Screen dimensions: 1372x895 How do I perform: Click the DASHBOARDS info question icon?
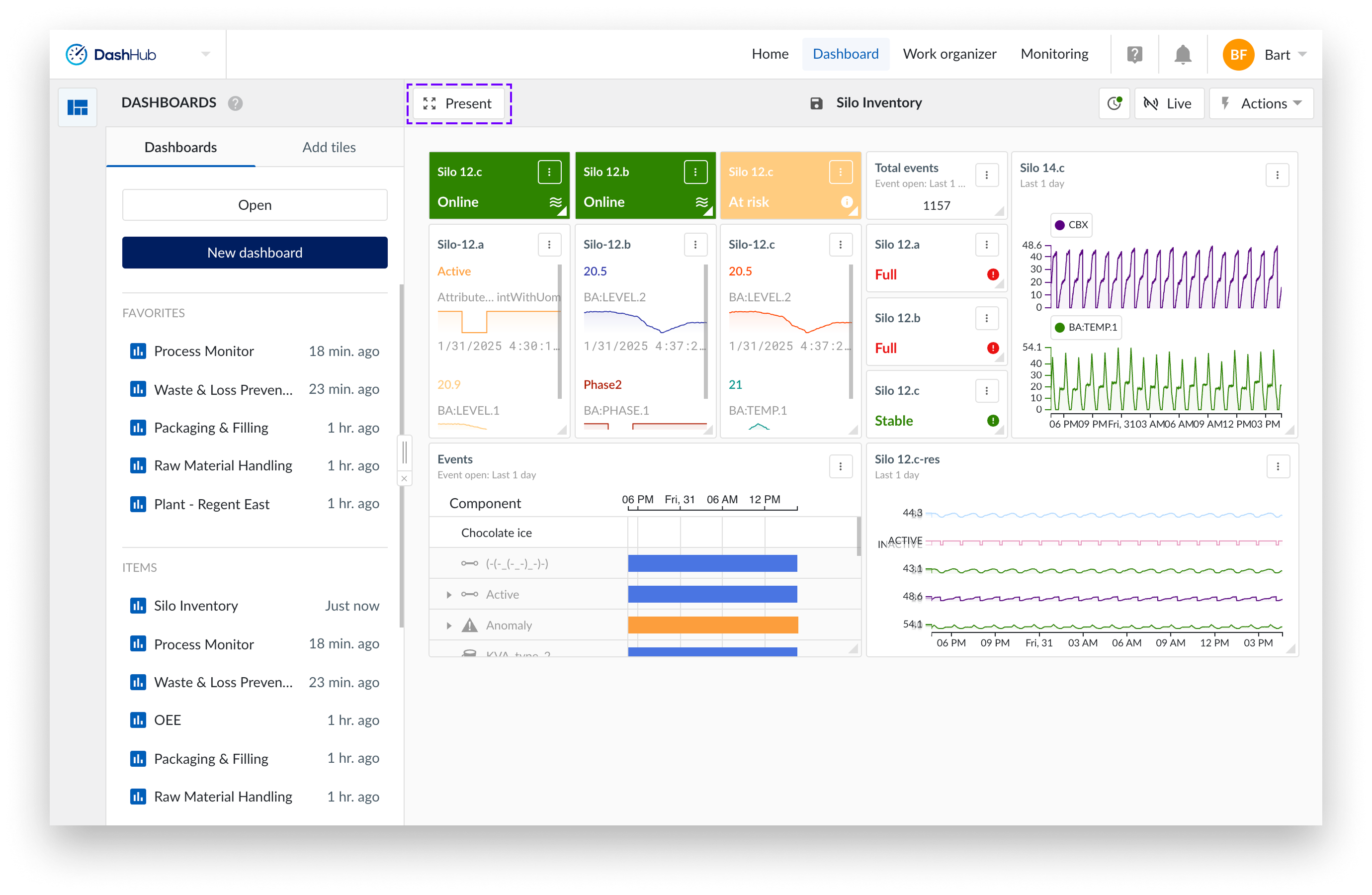pyautogui.click(x=235, y=103)
